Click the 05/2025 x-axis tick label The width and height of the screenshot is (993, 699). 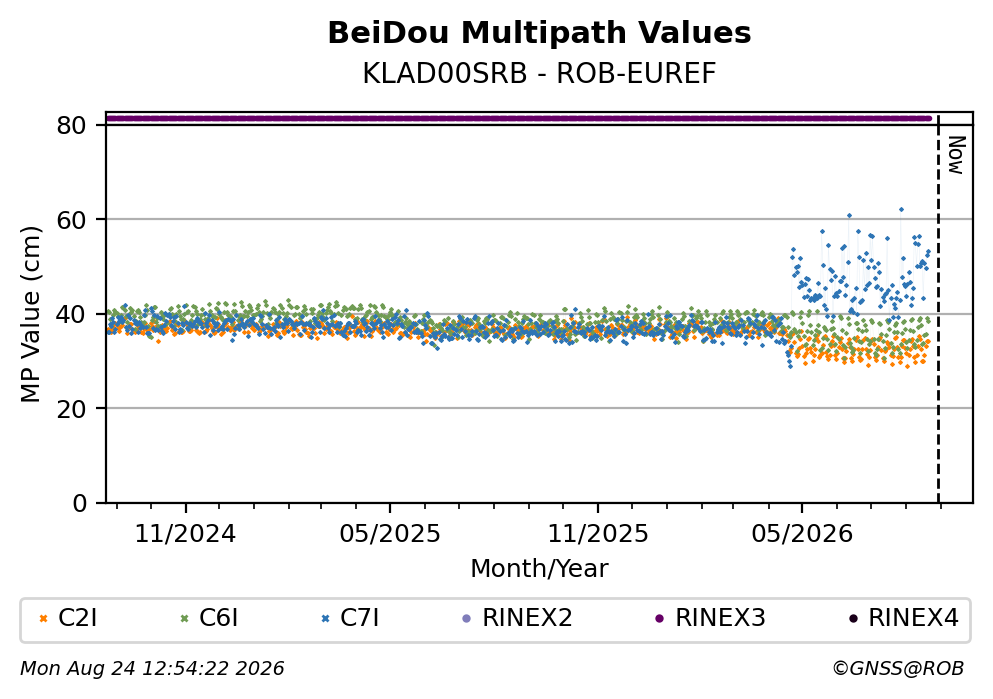pos(389,534)
